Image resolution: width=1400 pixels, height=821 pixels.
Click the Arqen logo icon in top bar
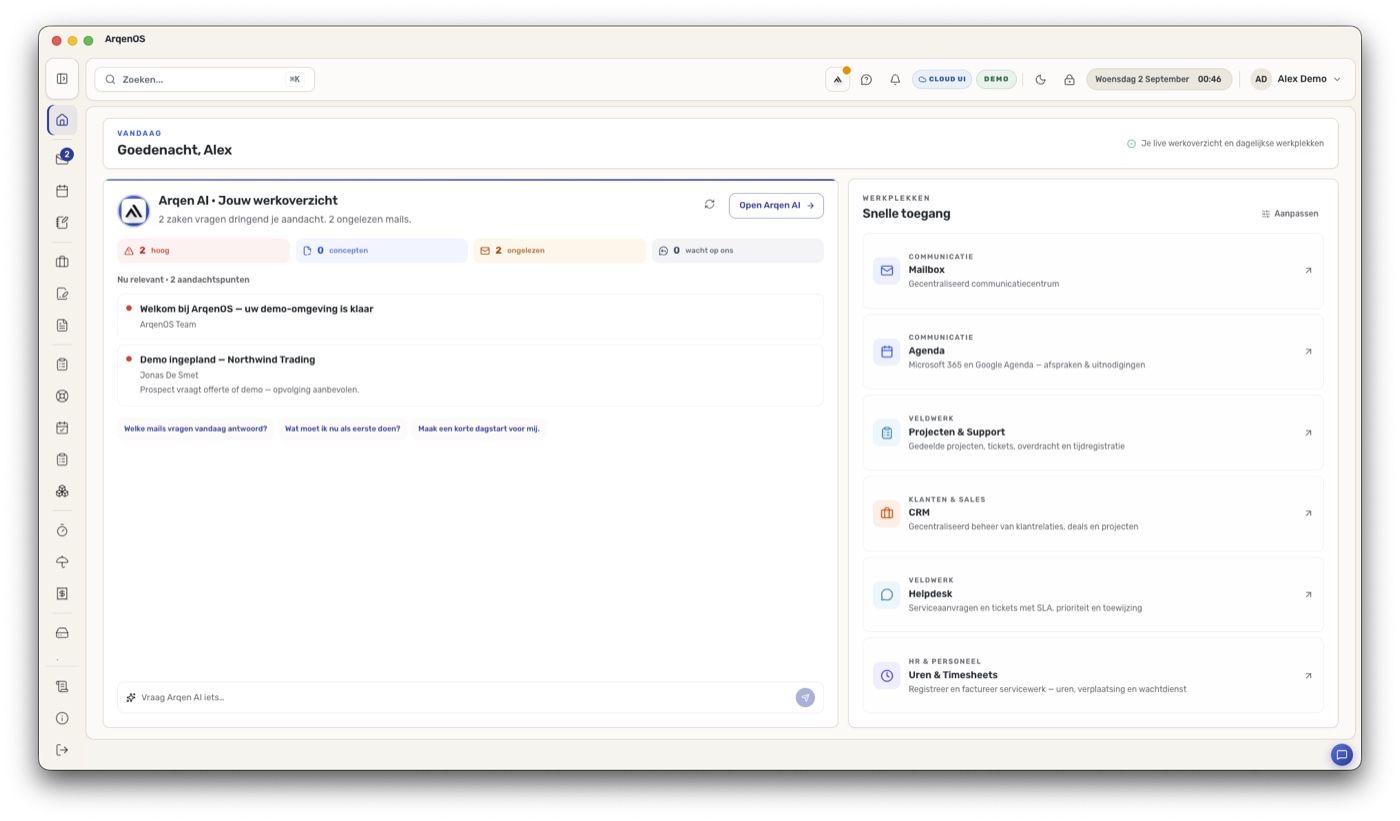(x=837, y=80)
